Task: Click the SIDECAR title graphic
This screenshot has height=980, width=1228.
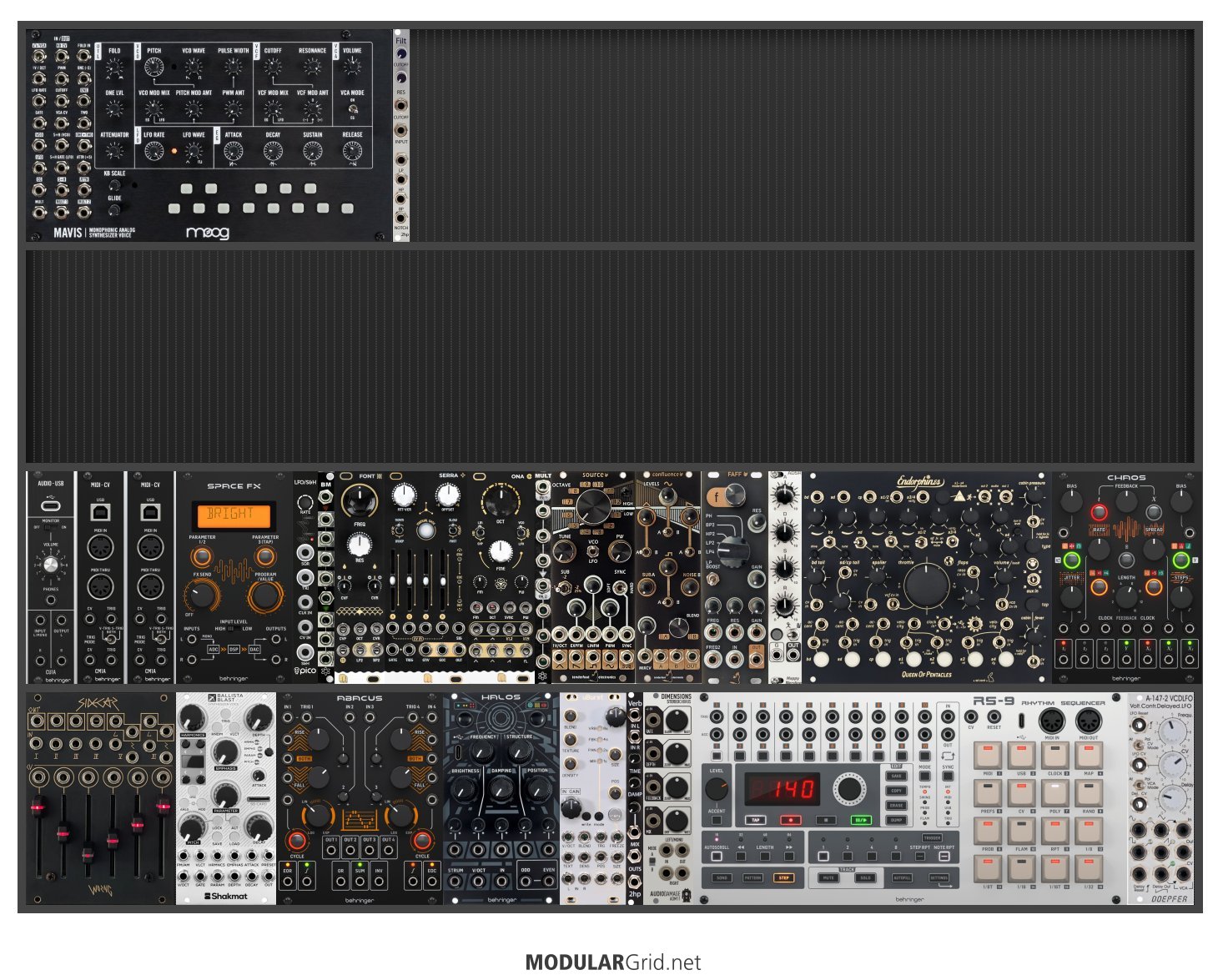Action: (99, 704)
